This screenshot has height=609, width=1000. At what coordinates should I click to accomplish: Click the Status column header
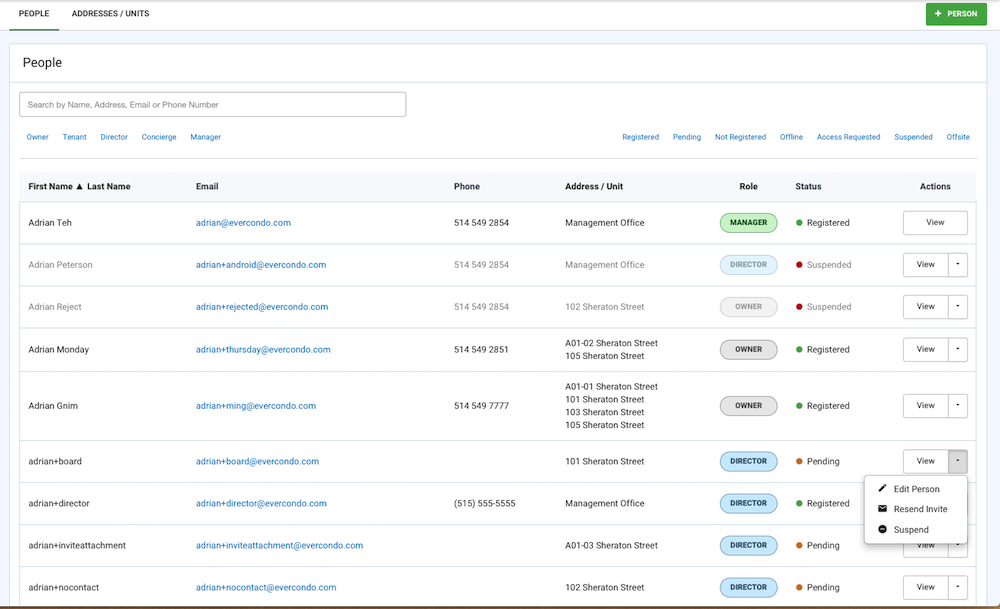808,186
